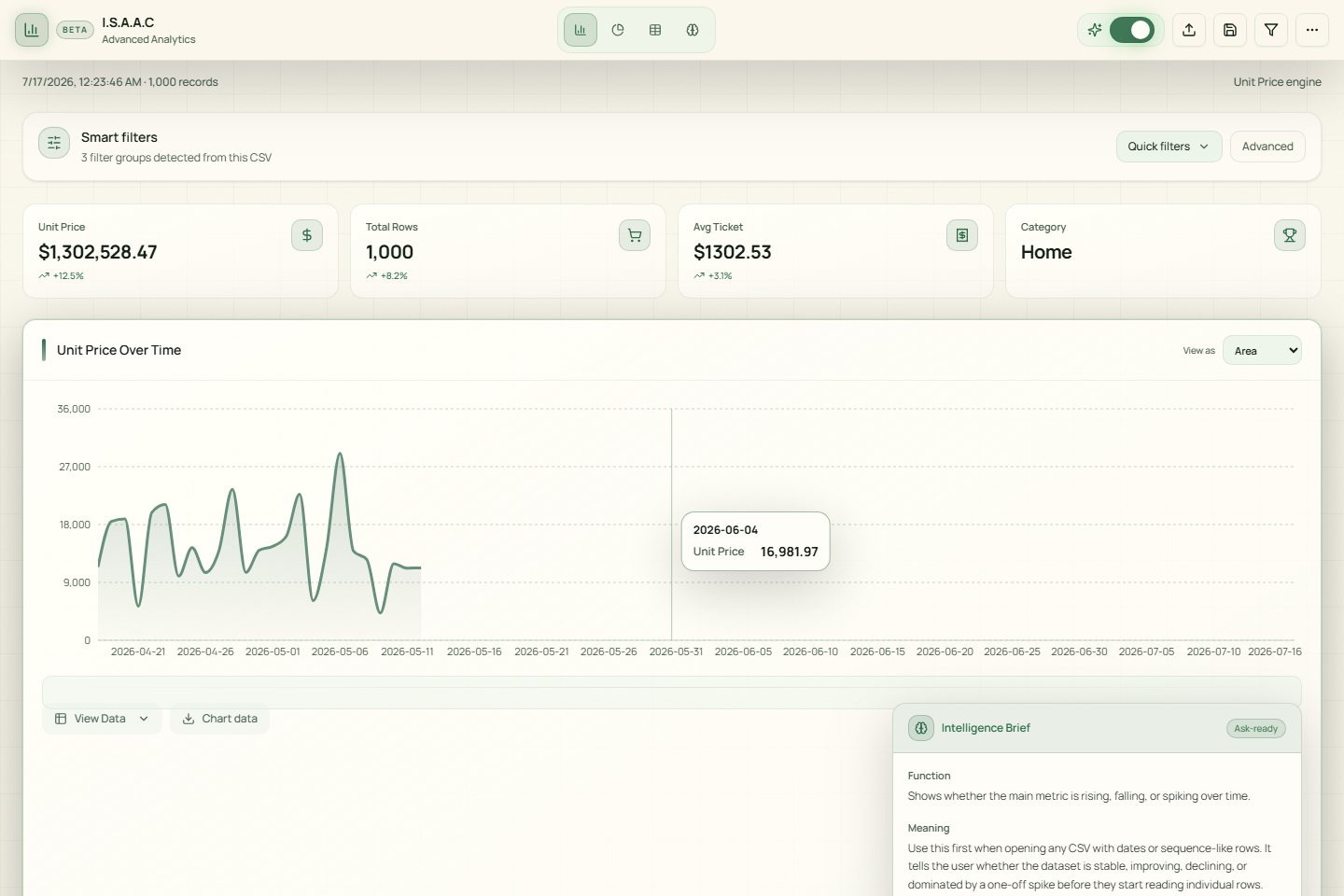Screen dimensions: 1344x896
Task: Click the Unit Price engine label
Action: tap(1277, 82)
